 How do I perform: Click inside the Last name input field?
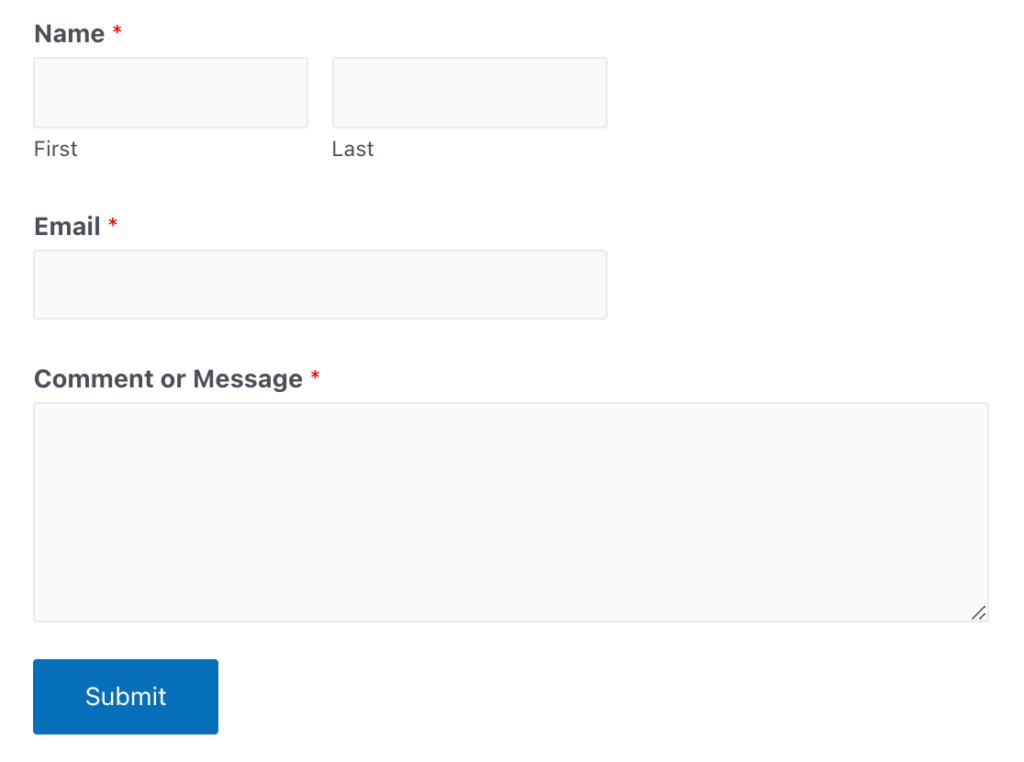[469, 92]
